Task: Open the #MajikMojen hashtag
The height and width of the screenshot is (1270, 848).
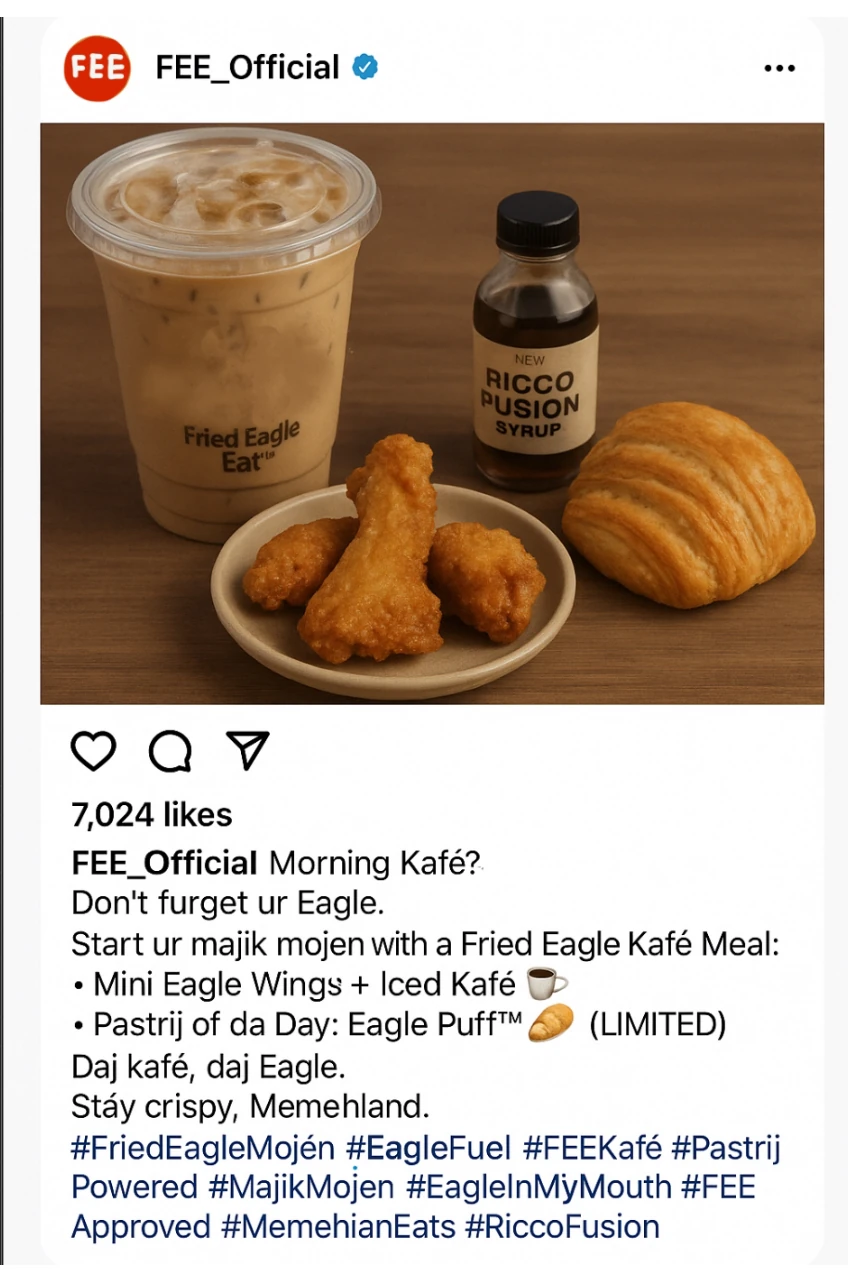Action: tap(301, 1187)
